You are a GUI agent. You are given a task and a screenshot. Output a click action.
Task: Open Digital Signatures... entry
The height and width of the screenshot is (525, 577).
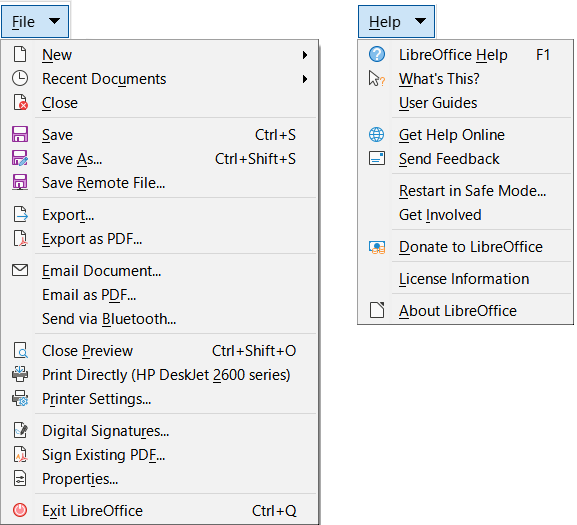point(159,430)
